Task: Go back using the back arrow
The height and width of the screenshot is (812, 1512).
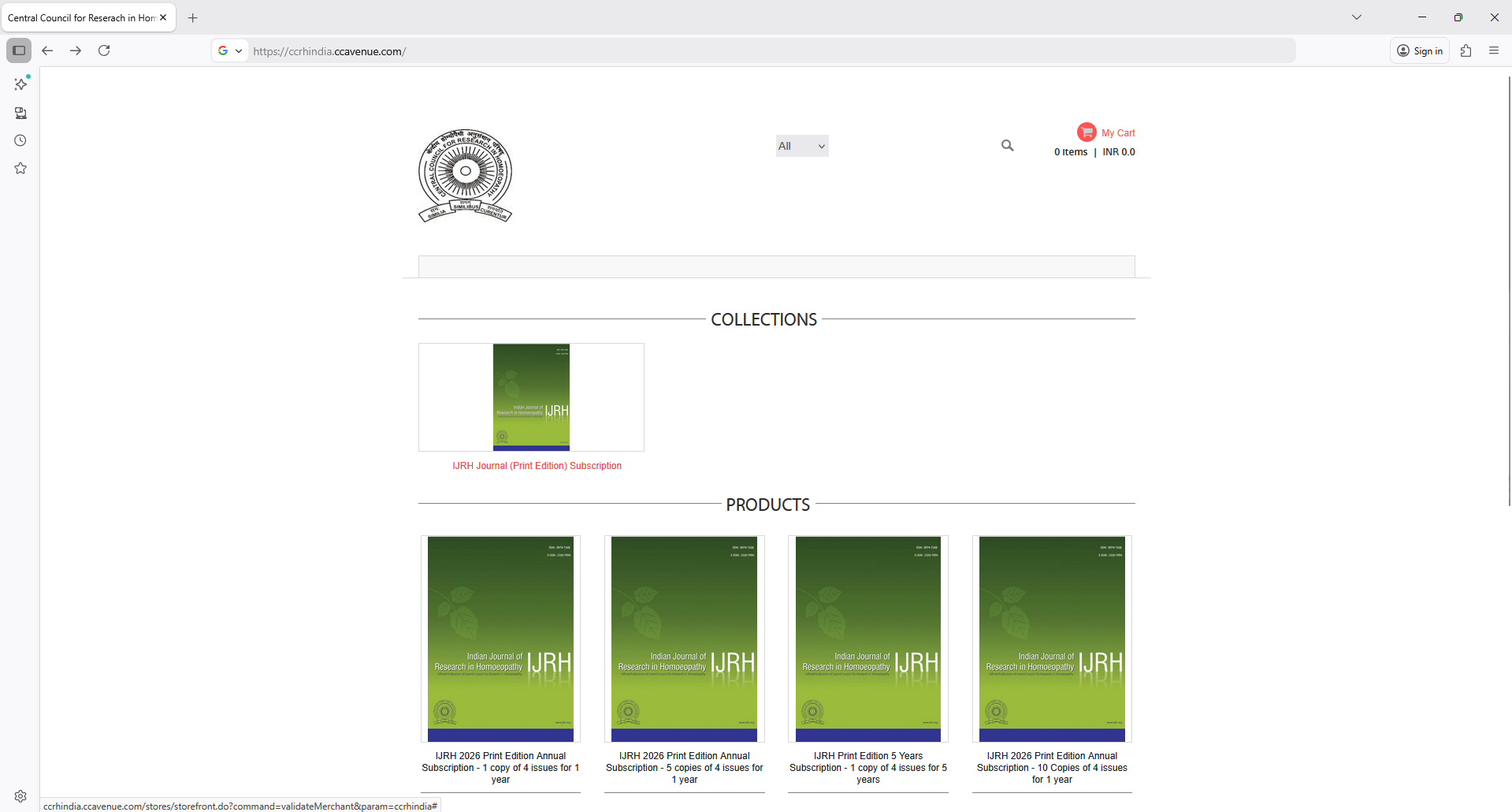Action: (47, 50)
